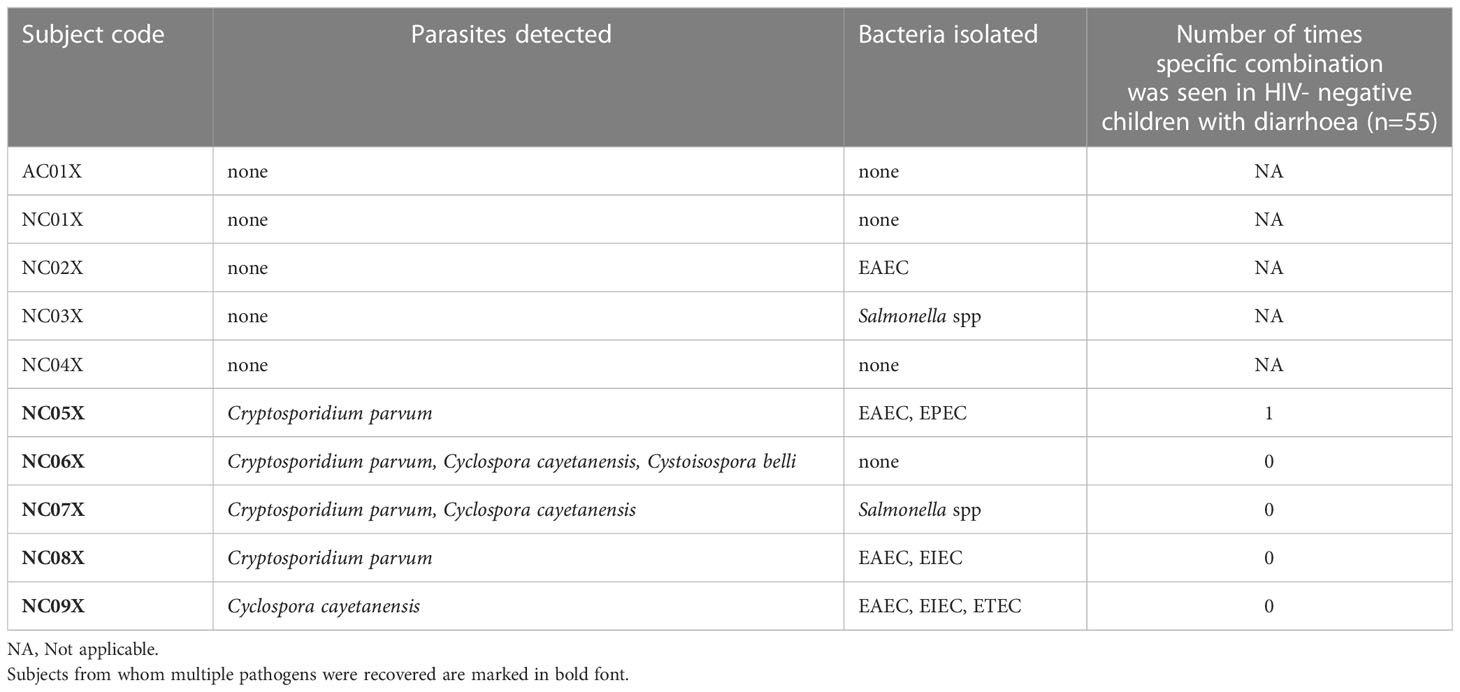Click the NC06X three-parasite list cell
1460x692 pixels.
click(512, 462)
